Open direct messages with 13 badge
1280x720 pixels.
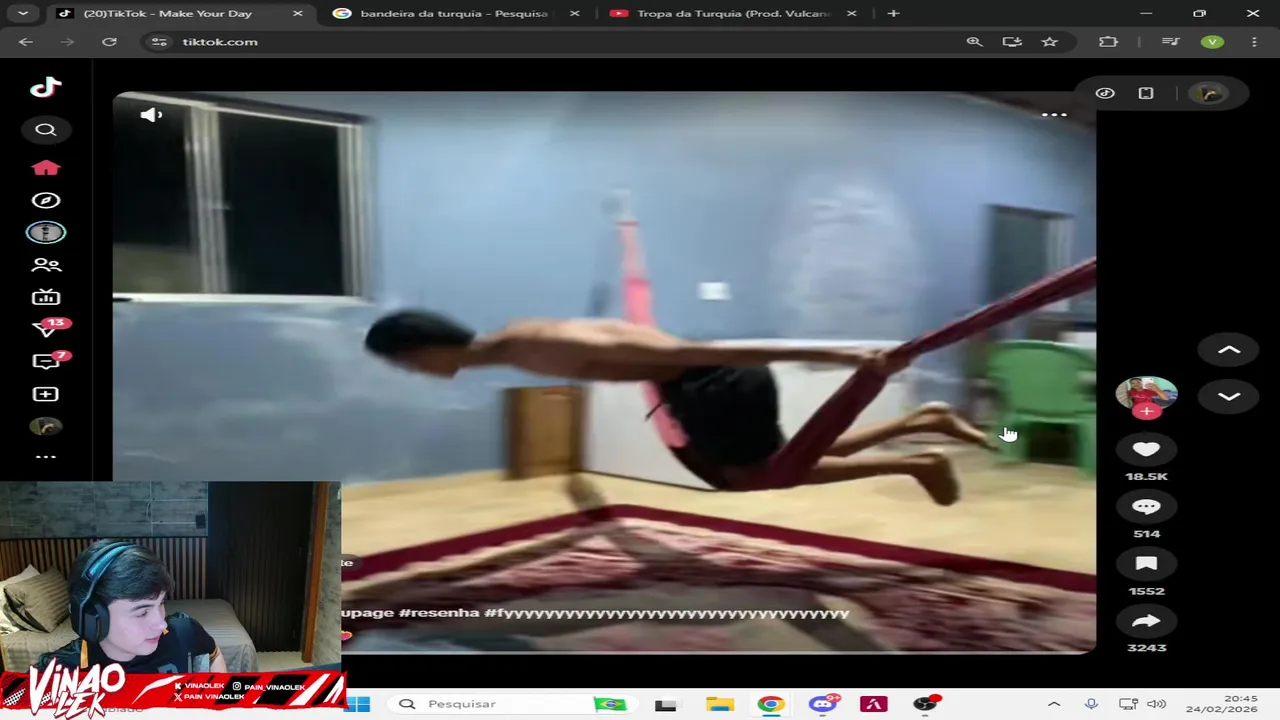tap(47, 328)
